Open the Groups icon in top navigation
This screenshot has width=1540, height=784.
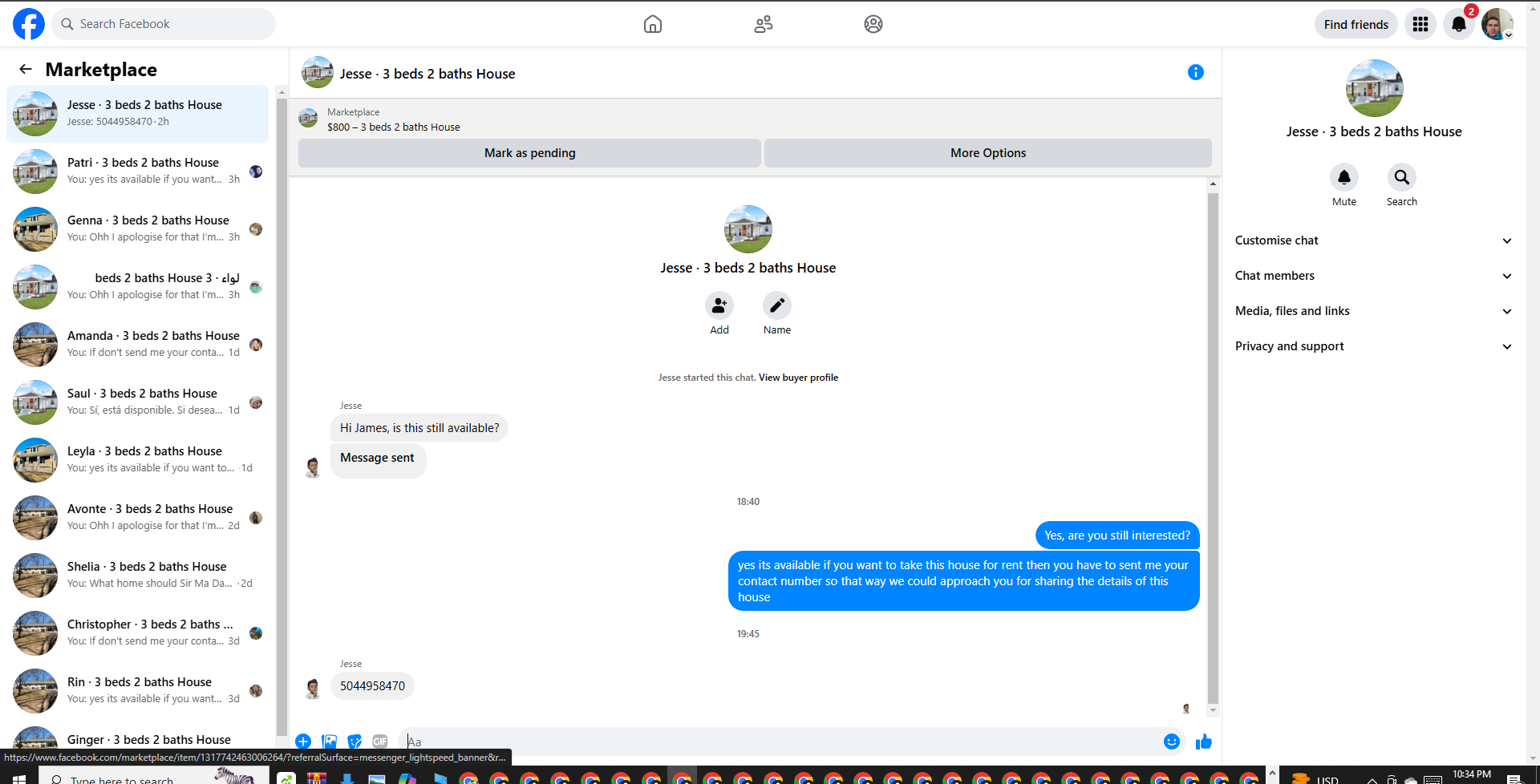873,24
